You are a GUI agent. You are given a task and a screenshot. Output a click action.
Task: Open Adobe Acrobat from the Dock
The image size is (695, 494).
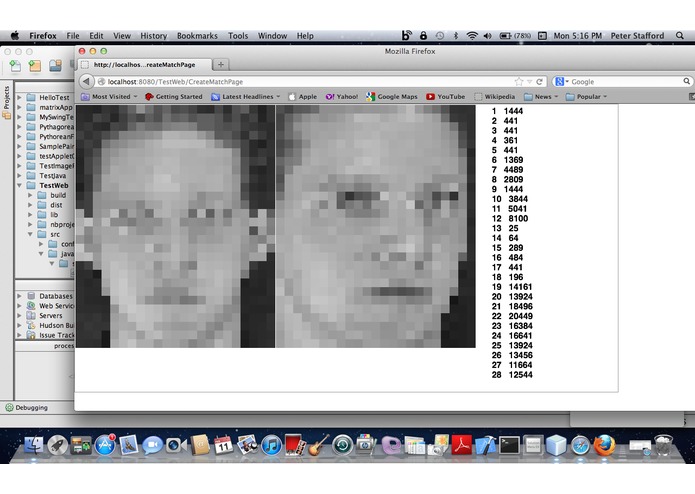tap(461, 445)
